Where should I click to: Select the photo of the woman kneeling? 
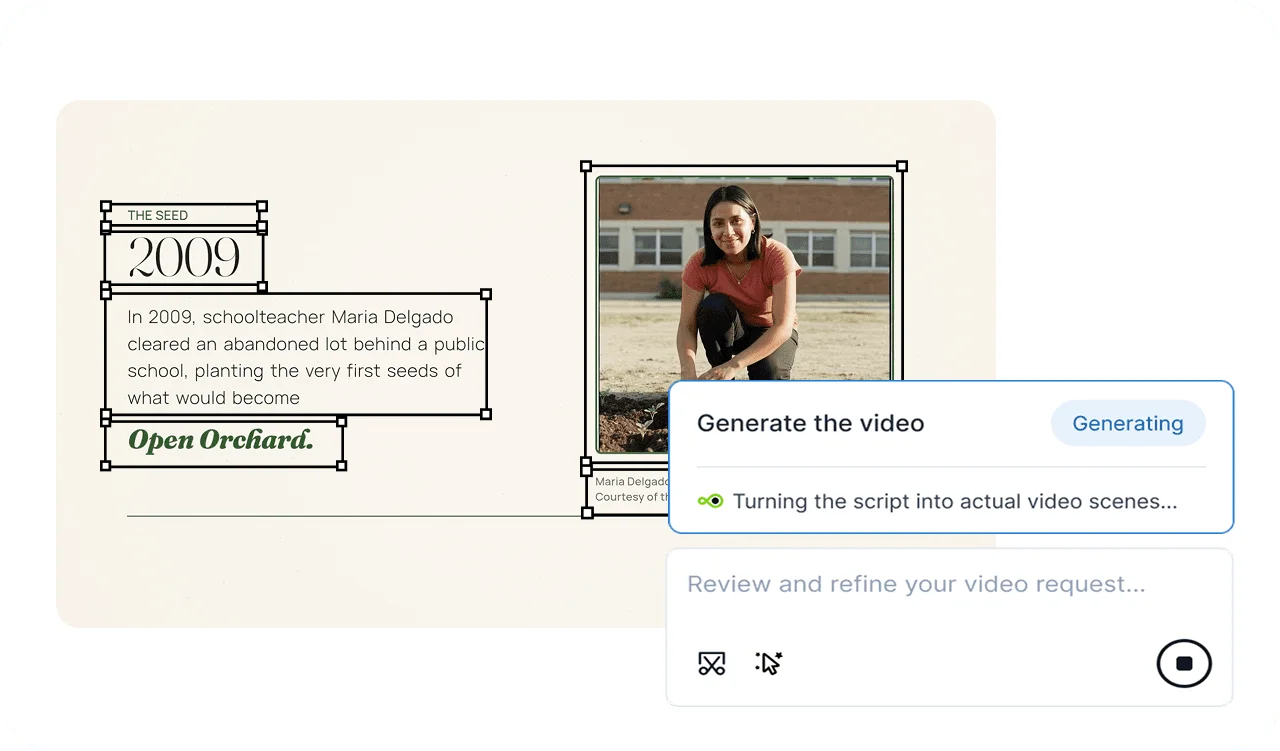[x=744, y=315]
